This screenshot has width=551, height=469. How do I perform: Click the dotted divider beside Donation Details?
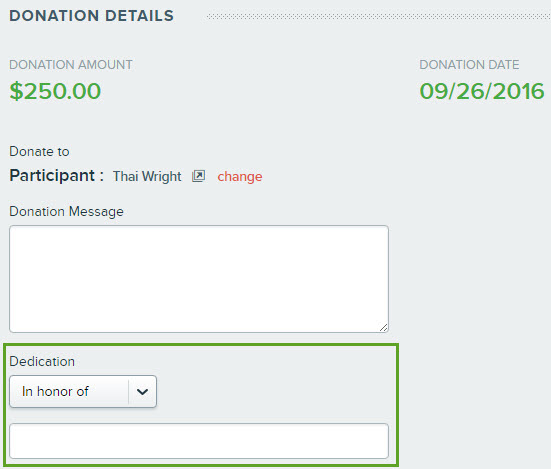tap(379, 17)
